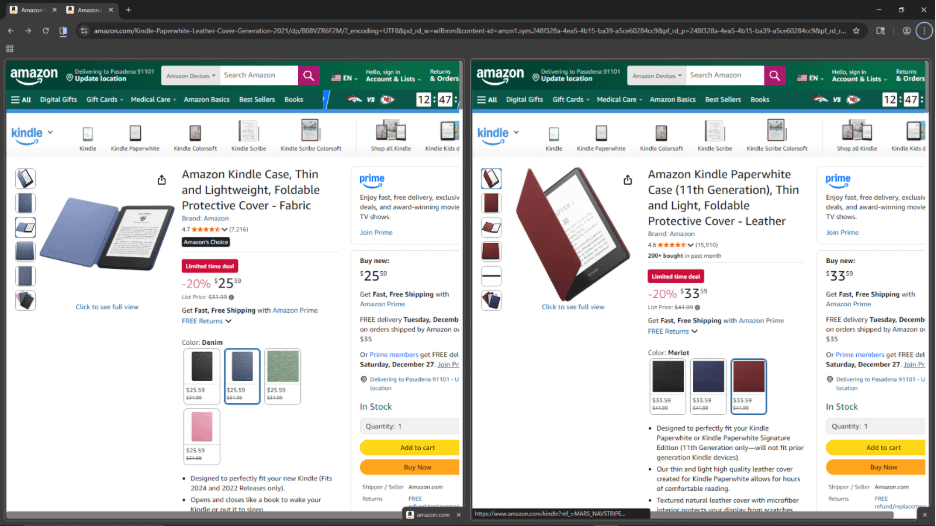Open Amazon logo home in right pane
The image size is (936, 526).
(500, 76)
